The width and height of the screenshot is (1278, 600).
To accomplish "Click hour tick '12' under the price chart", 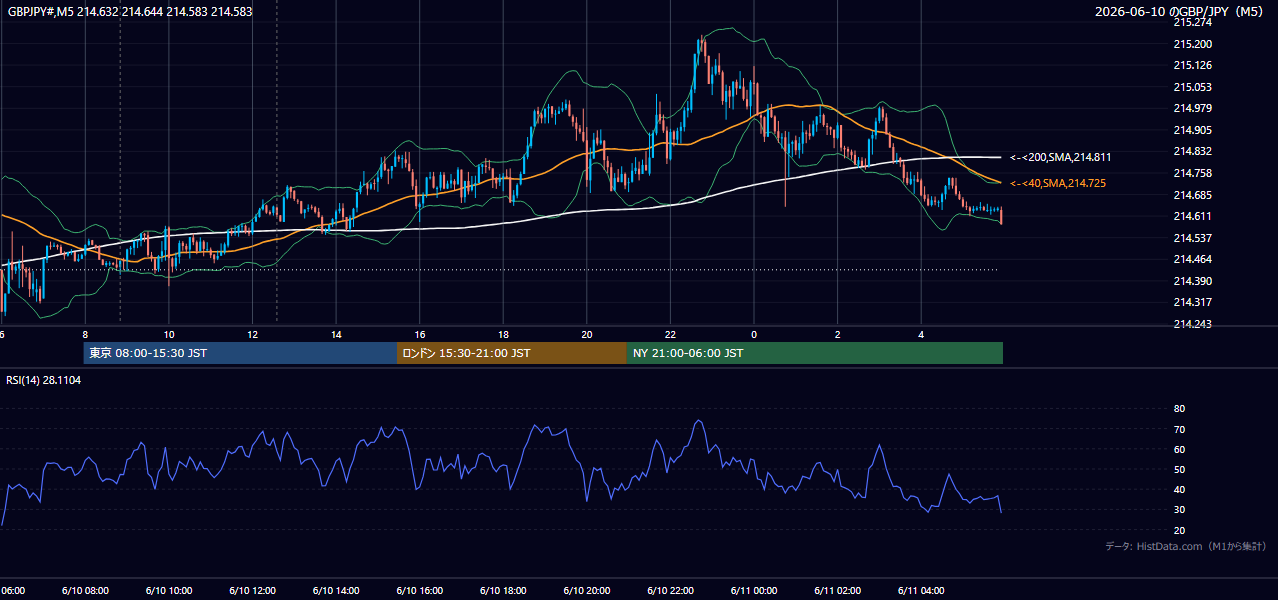I will point(253,334).
